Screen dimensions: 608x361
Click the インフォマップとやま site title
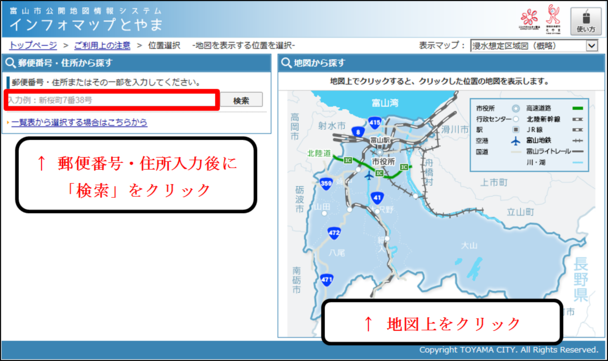point(86,24)
